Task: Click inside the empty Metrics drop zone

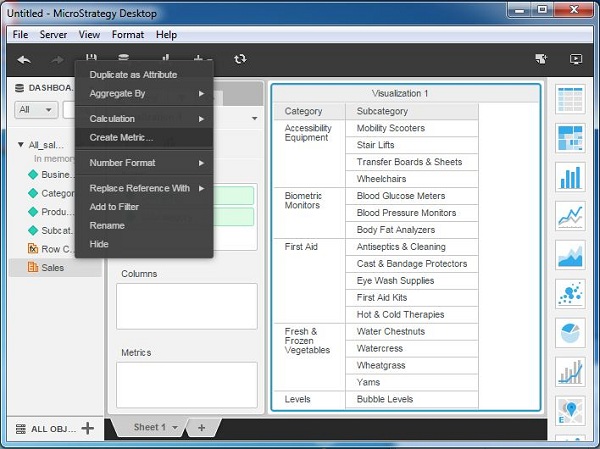Action: point(186,384)
